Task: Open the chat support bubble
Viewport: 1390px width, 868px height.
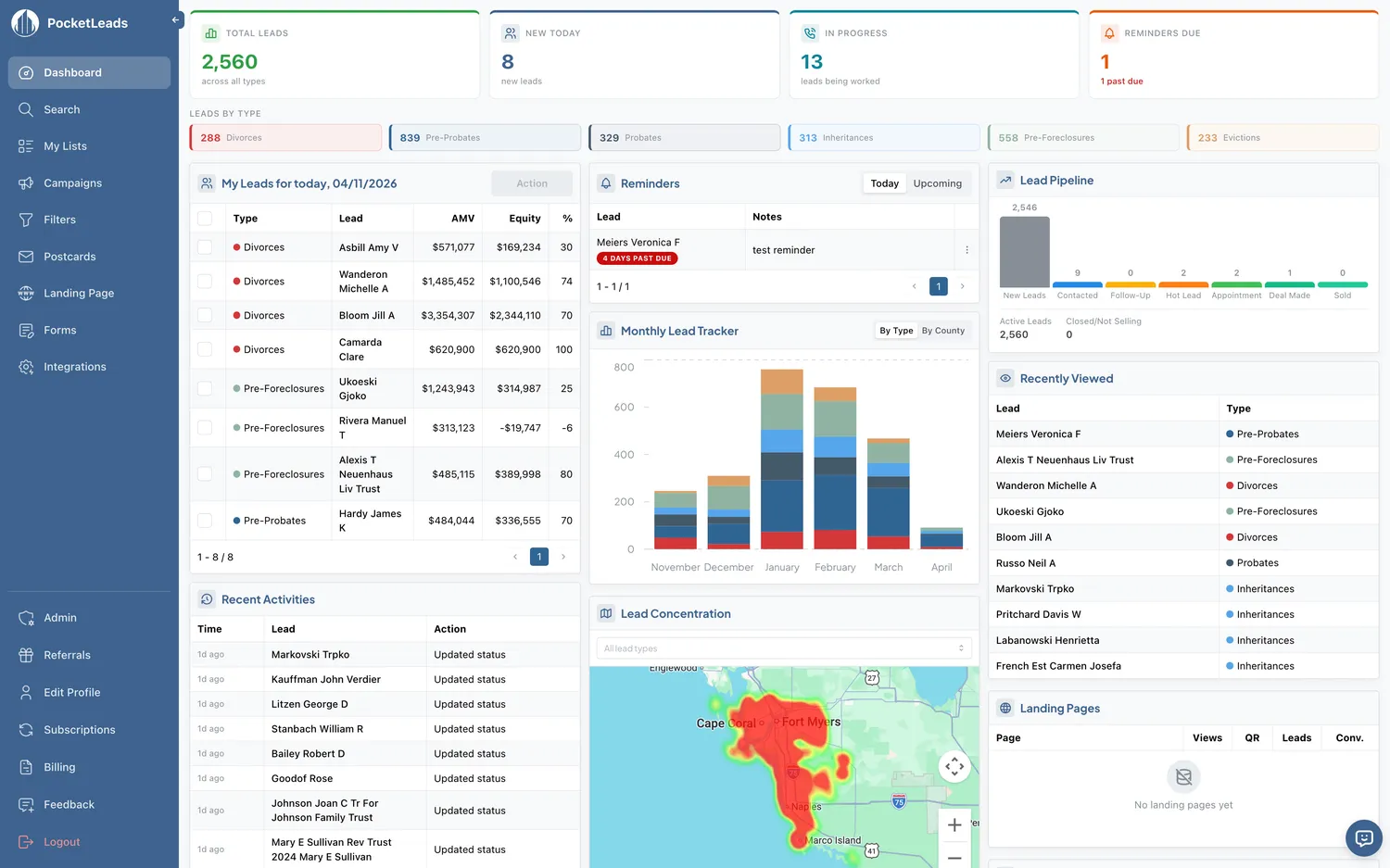Action: pyautogui.click(x=1363, y=837)
